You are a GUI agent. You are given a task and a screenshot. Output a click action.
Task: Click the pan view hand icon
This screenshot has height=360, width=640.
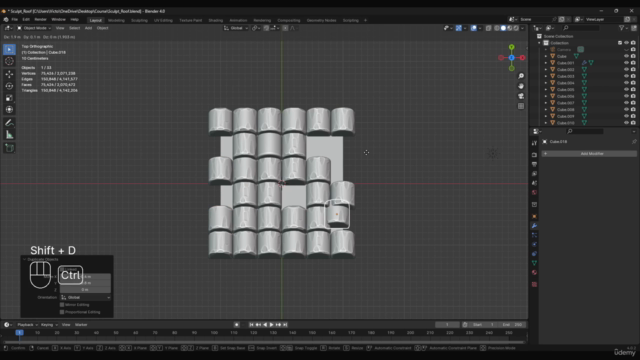521,86
